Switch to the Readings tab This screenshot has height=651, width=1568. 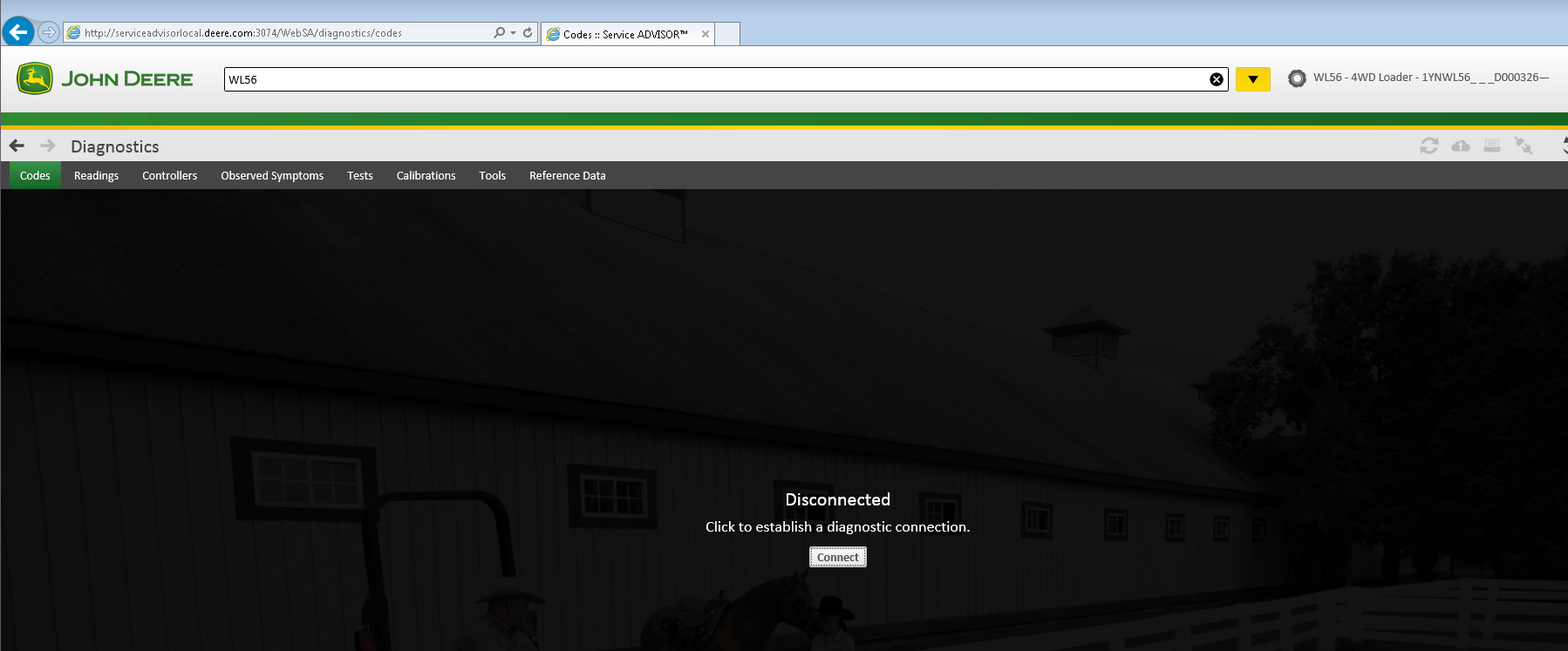96,175
